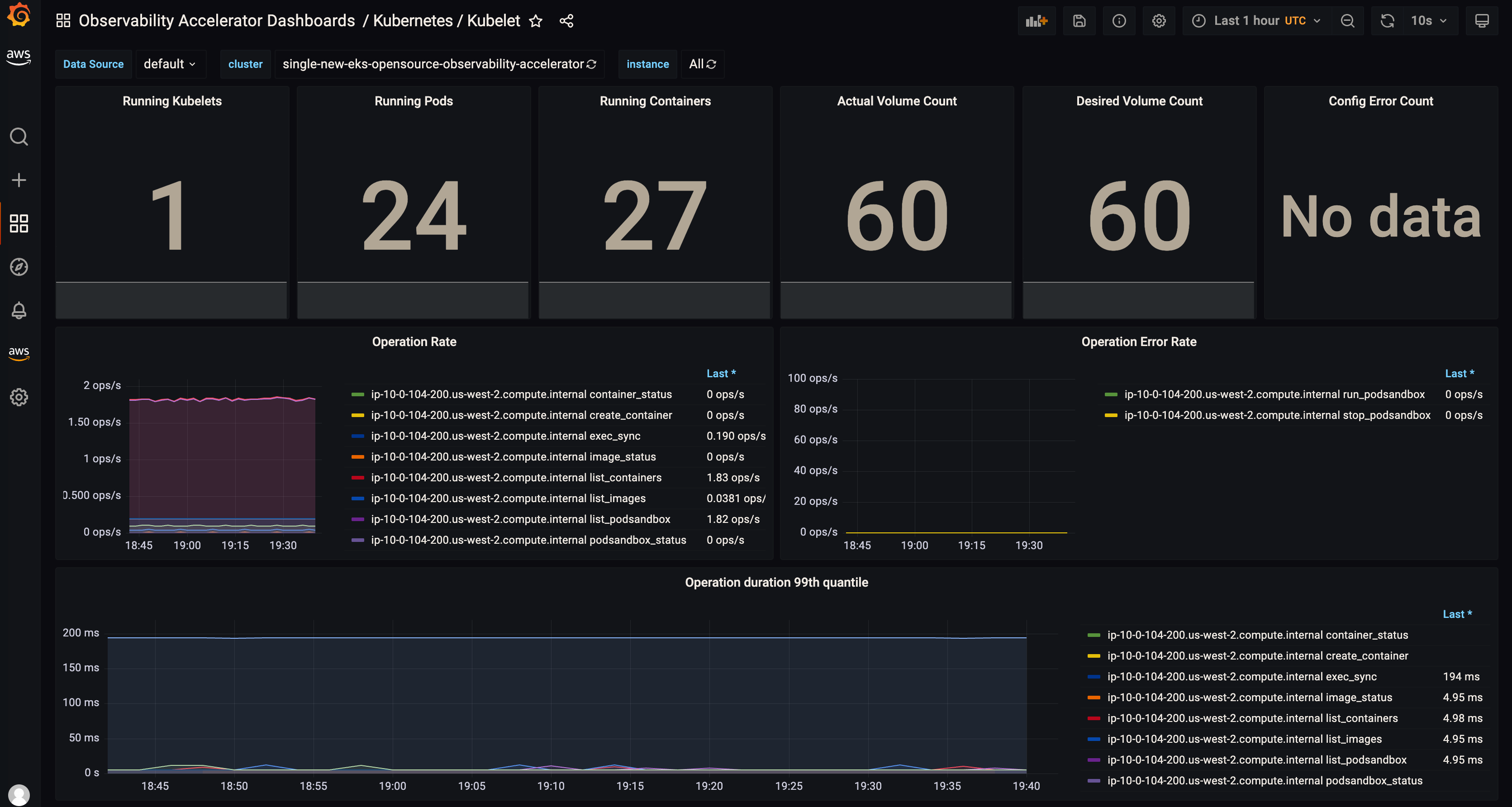Screen dimensions: 1512x807
Task: Toggle exec_sync series in Operation Rate legend
Action: tap(505, 436)
